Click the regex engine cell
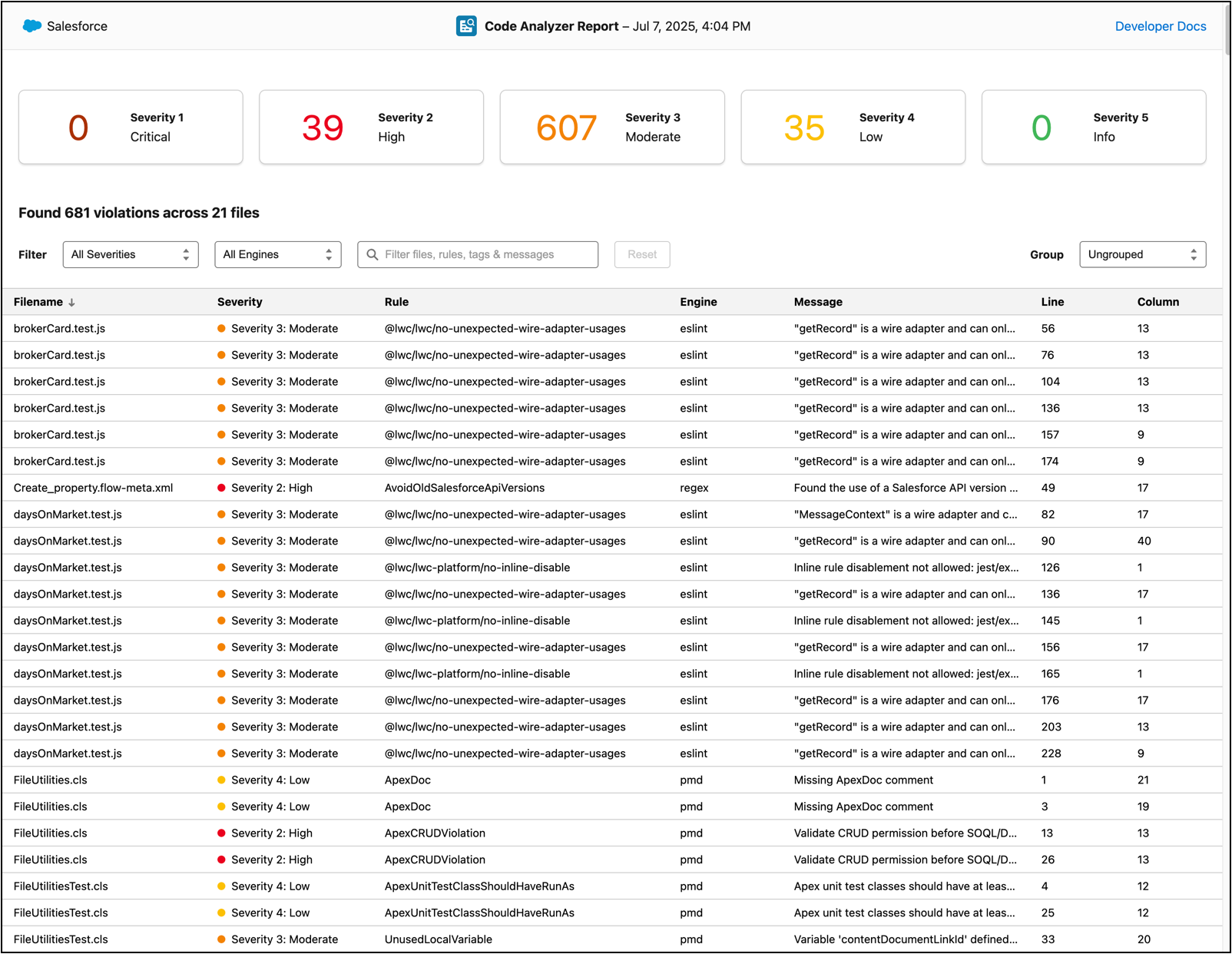 (x=694, y=488)
